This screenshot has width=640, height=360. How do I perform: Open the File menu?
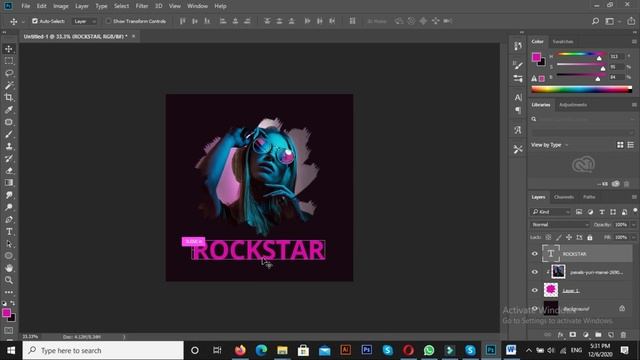point(26,6)
